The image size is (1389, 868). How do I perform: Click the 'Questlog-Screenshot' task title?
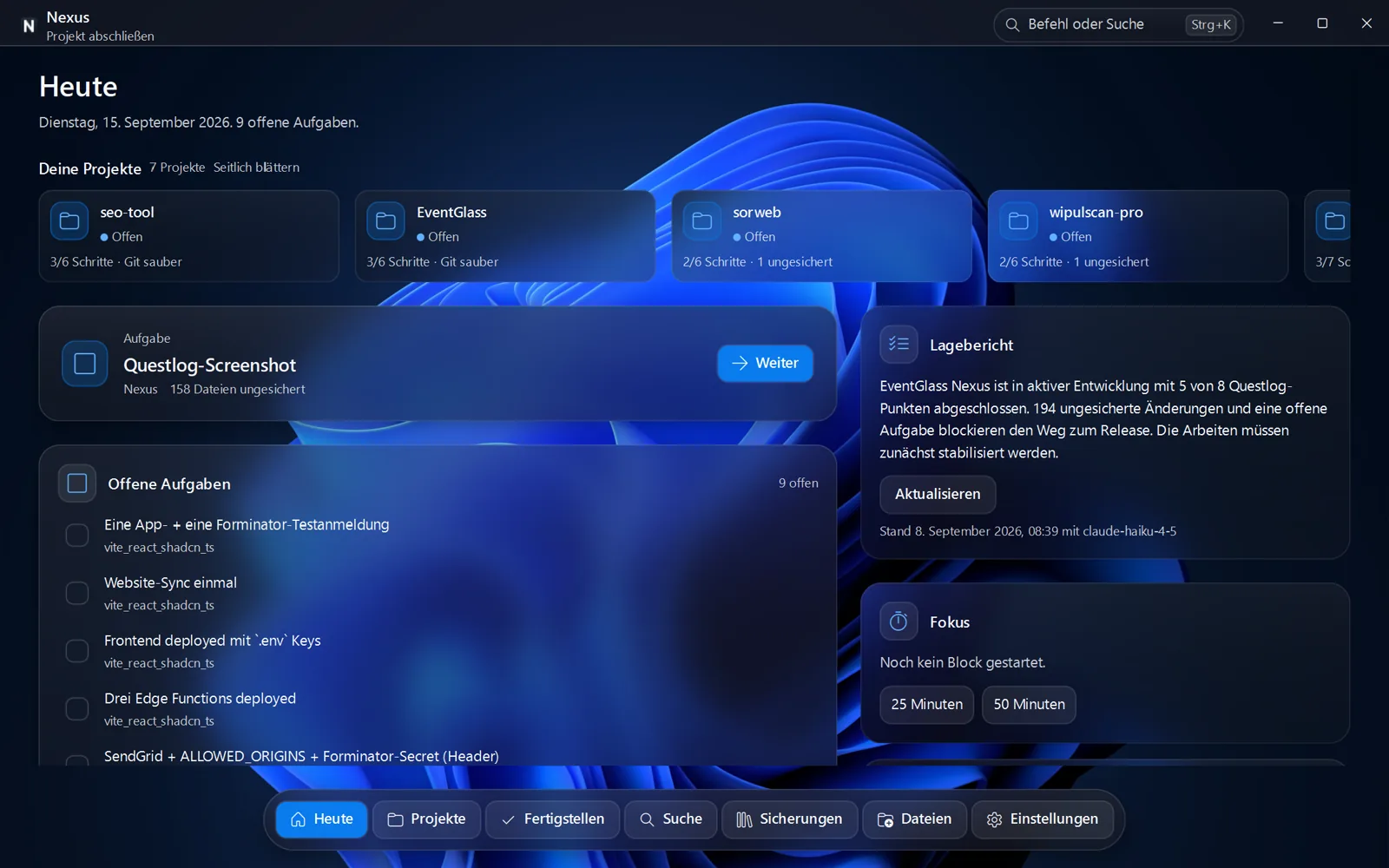[x=209, y=365]
